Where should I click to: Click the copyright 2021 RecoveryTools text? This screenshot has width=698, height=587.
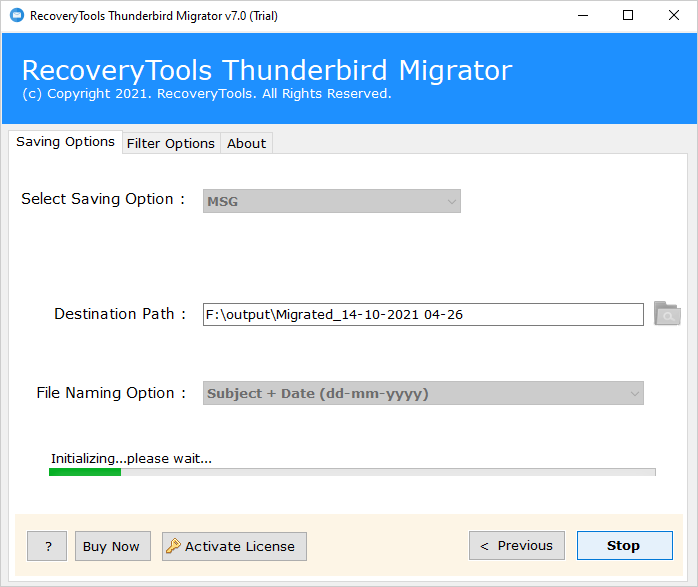(207, 94)
